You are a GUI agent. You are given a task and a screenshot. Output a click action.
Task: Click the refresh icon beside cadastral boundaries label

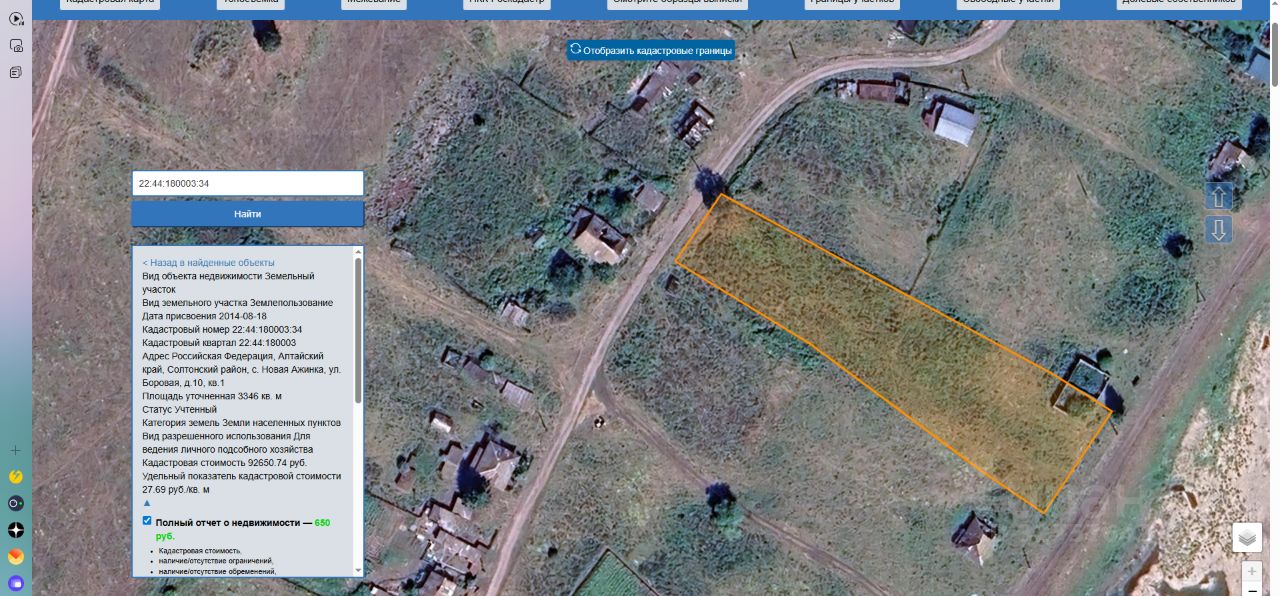pos(575,49)
